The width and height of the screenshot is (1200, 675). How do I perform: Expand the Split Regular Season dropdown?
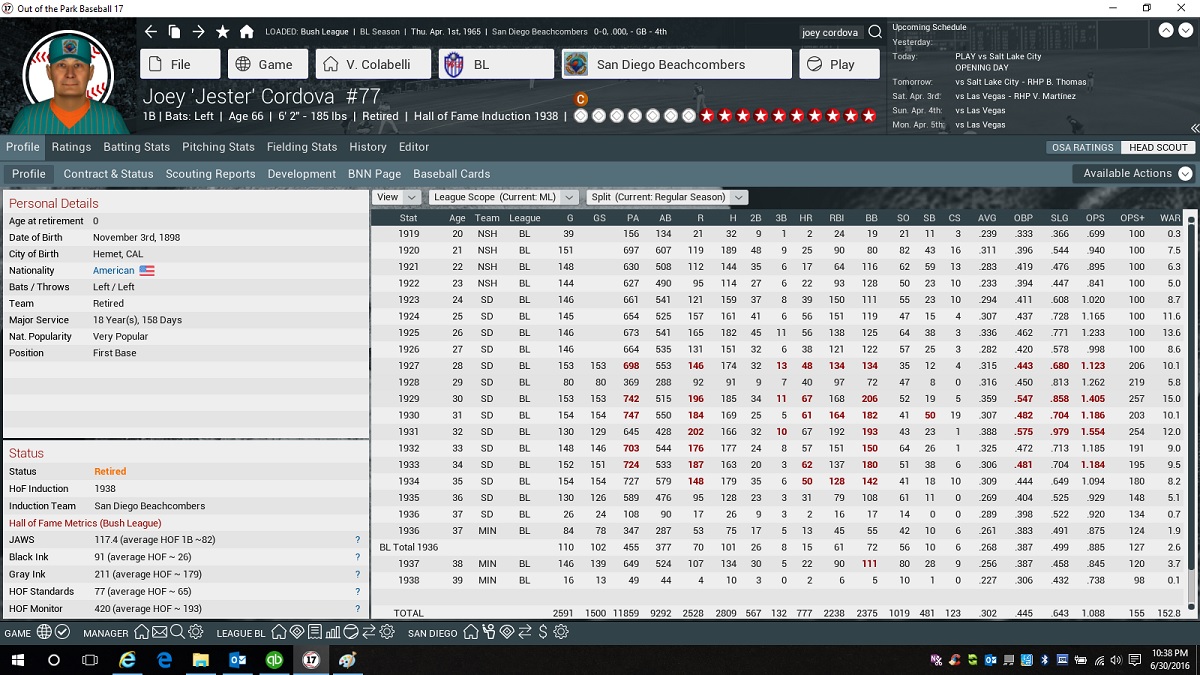[667, 197]
